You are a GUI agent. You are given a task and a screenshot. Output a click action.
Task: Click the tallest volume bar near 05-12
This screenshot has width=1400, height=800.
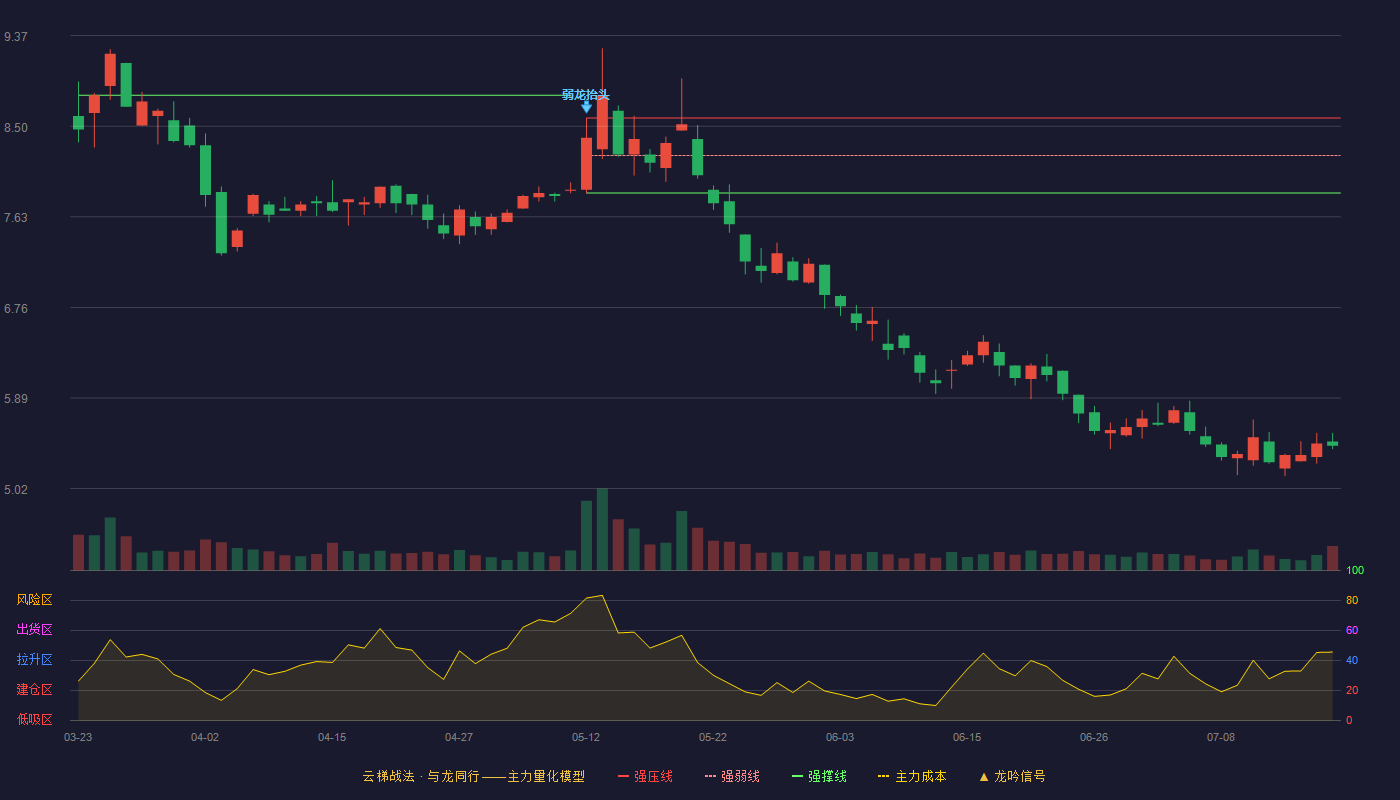point(602,529)
